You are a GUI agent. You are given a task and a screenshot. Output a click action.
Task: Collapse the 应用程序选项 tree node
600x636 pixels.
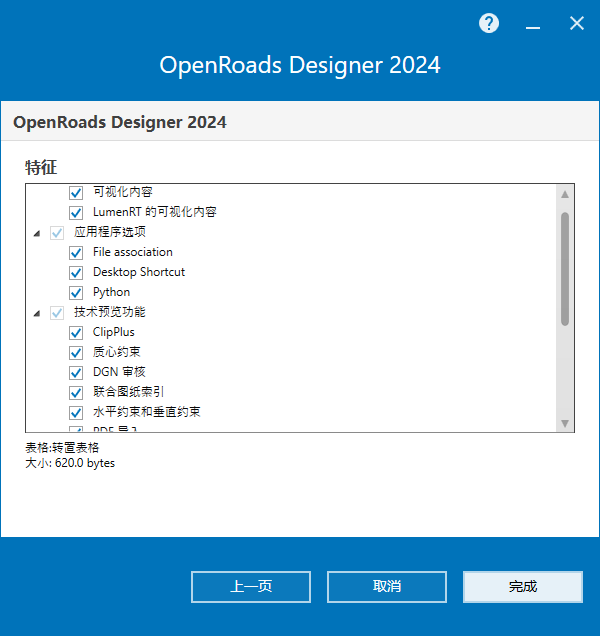point(37,233)
